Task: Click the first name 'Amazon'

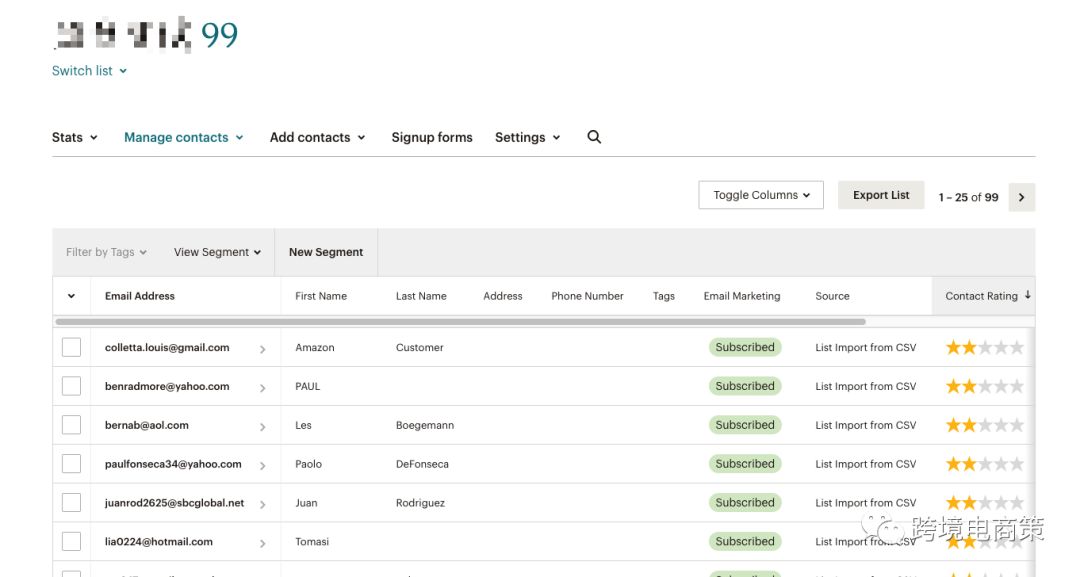Action: click(x=315, y=348)
